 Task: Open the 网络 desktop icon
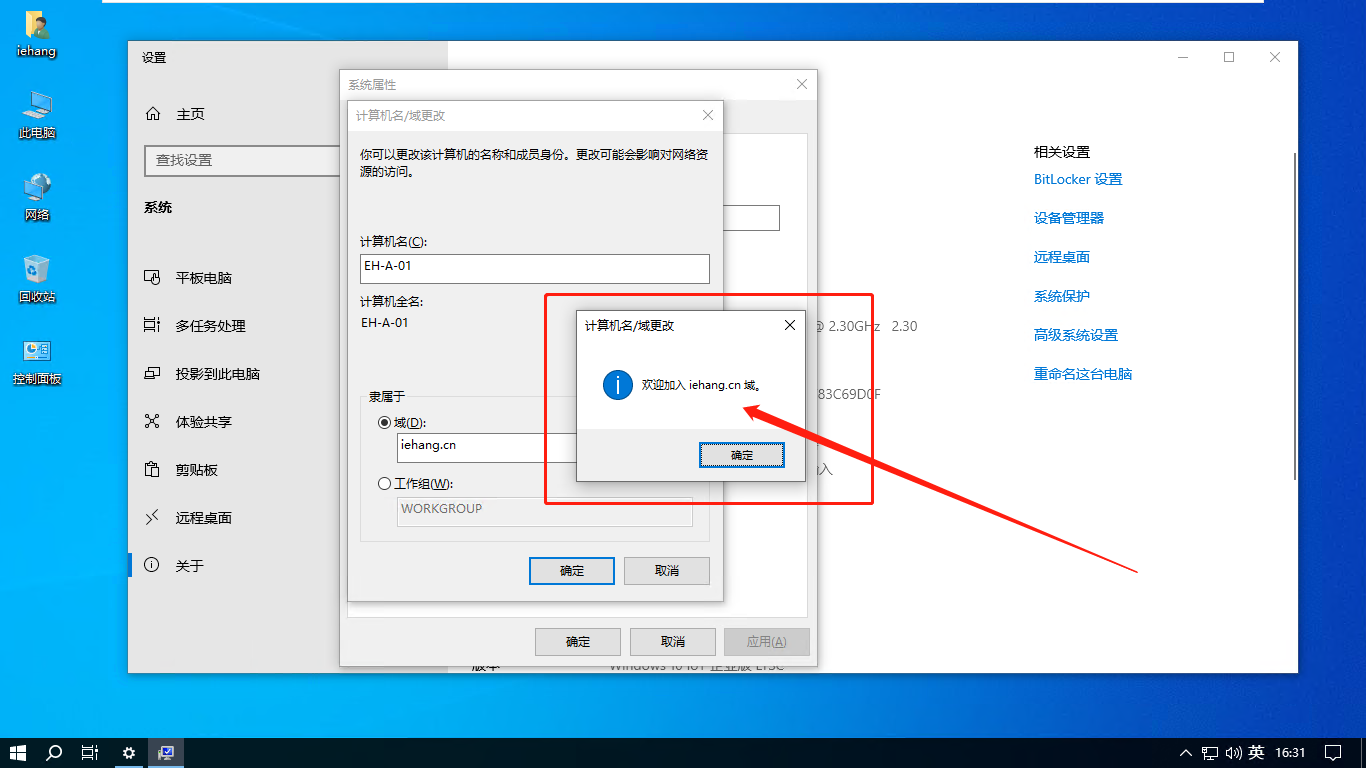pyautogui.click(x=37, y=196)
